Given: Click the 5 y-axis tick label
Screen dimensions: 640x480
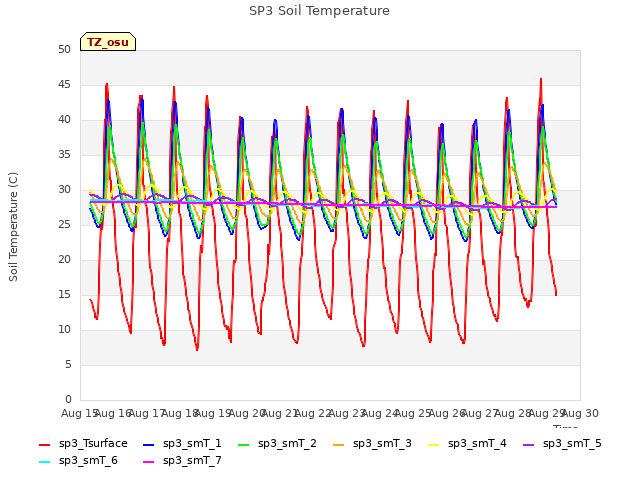Looking at the screenshot, I should pos(68,364).
